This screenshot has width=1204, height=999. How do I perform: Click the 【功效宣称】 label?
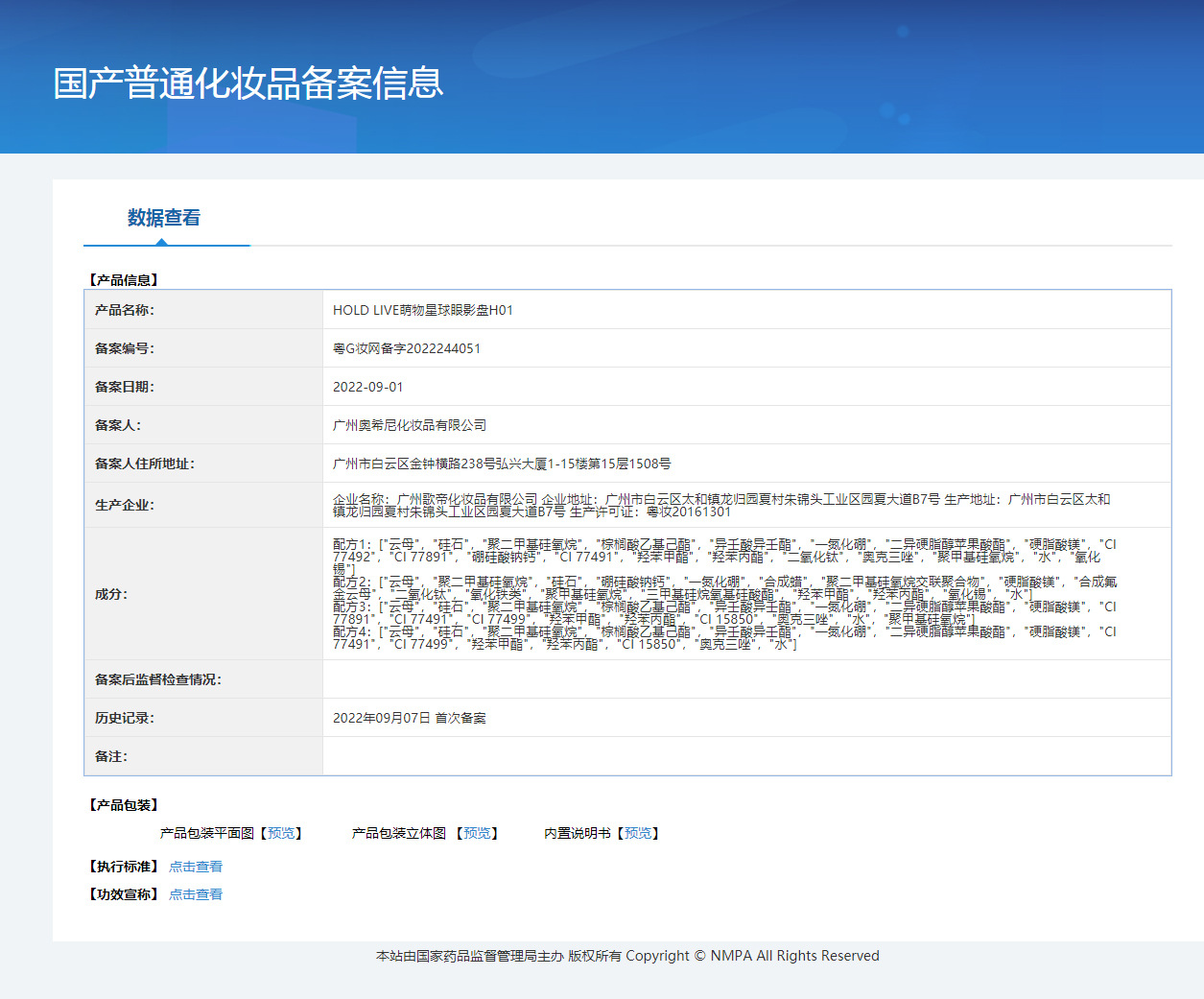(x=124, y=894)
